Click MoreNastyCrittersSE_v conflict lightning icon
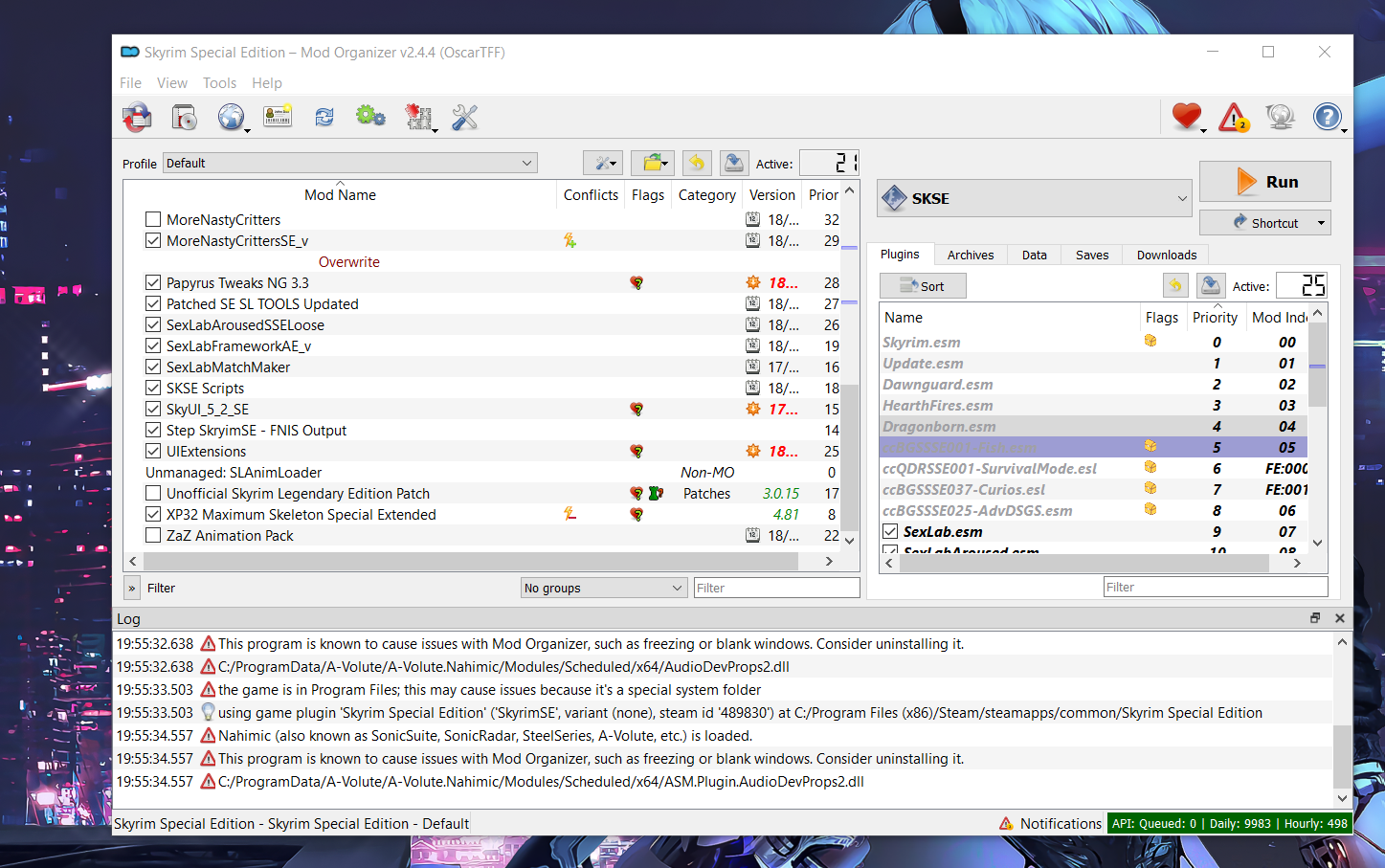This screenshot has width=1385, height=868. tap(570, 241)
